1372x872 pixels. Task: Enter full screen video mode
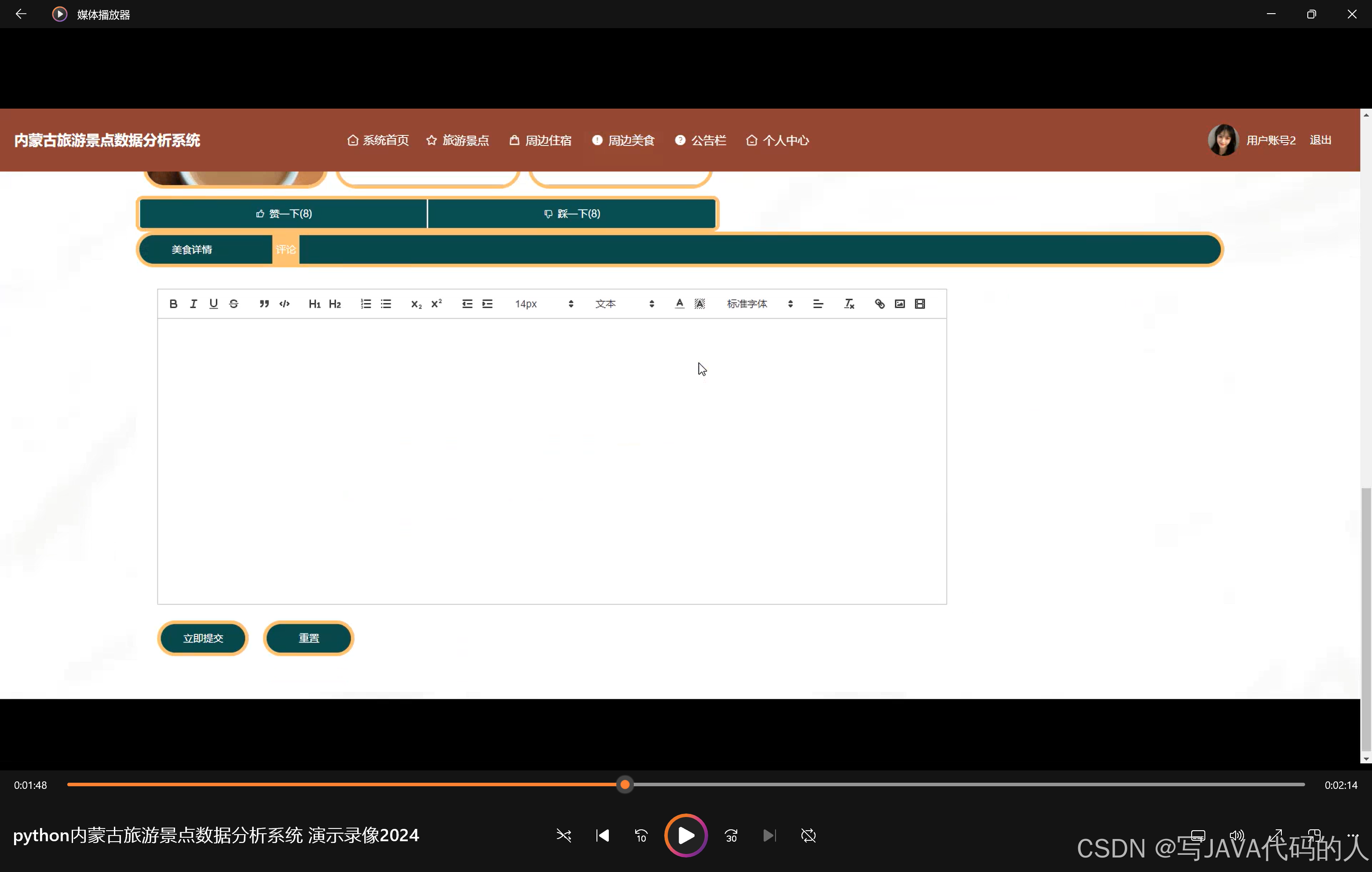1276,836
